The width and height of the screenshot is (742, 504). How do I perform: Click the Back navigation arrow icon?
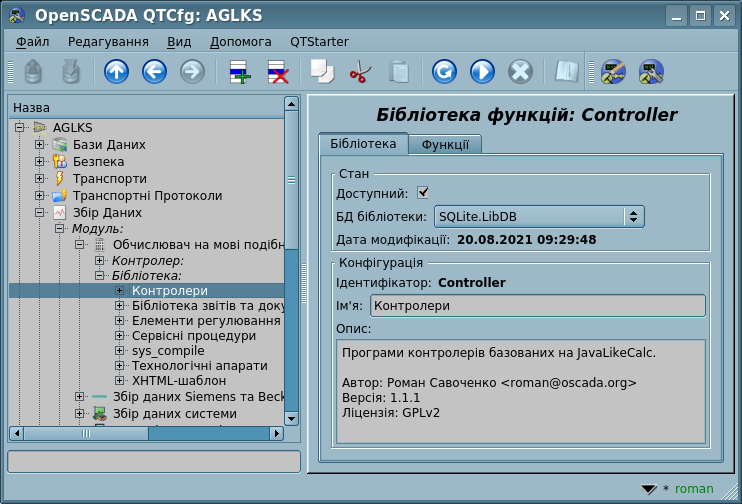tap(154, 72)
